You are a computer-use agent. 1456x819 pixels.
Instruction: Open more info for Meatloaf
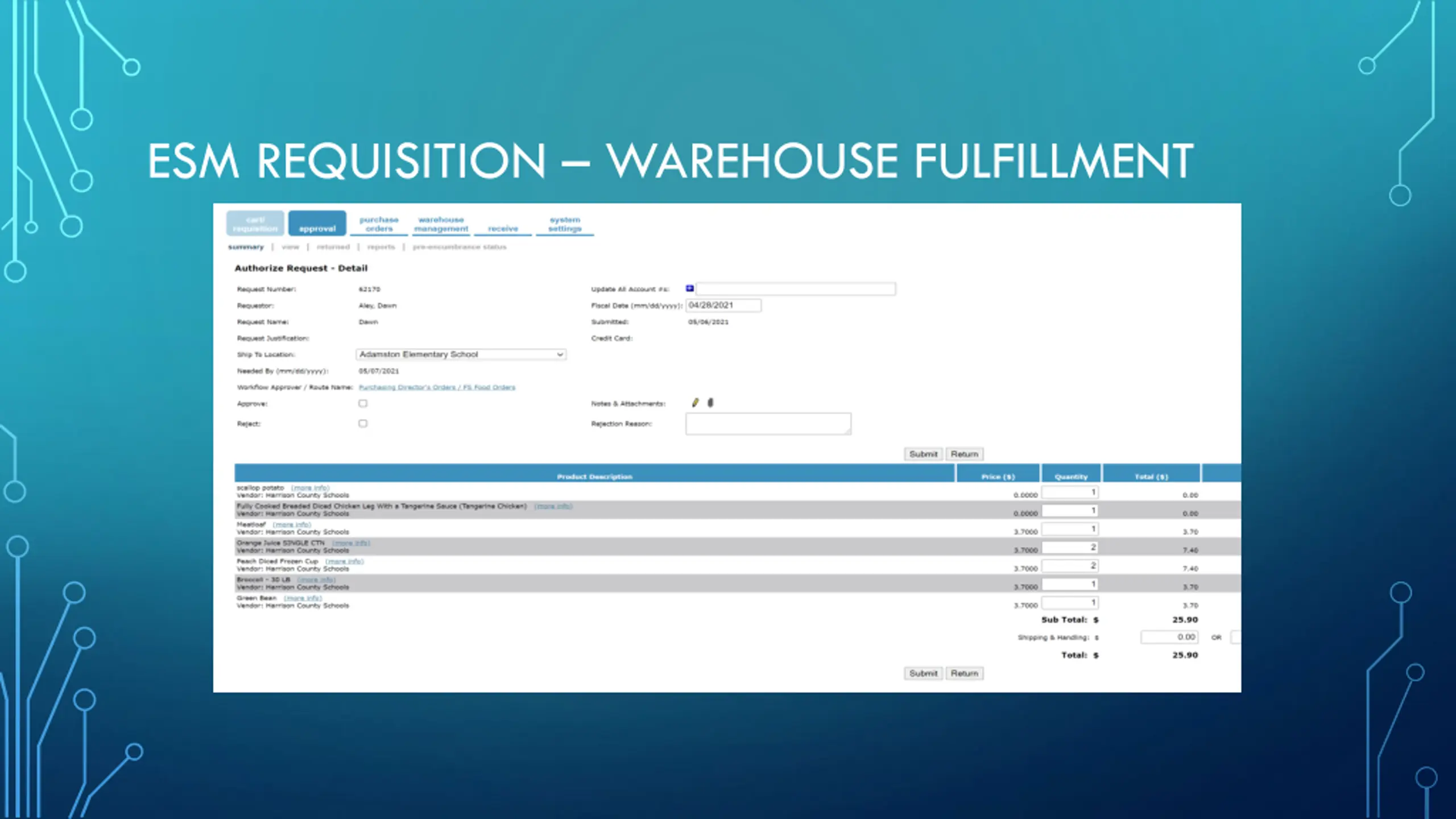[x=292, y=524]
